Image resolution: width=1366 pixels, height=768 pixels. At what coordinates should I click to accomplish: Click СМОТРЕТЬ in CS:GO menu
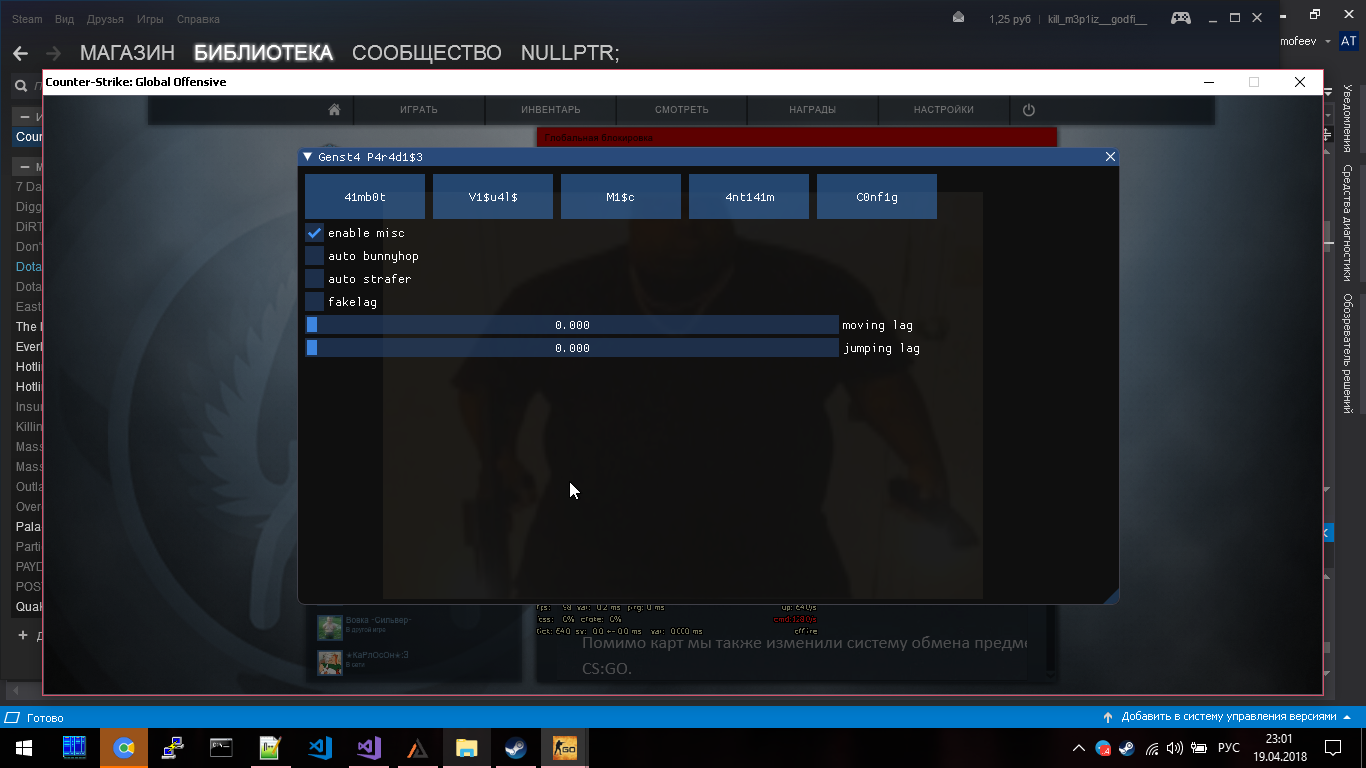pyautogui.click(x=682, y=110)
